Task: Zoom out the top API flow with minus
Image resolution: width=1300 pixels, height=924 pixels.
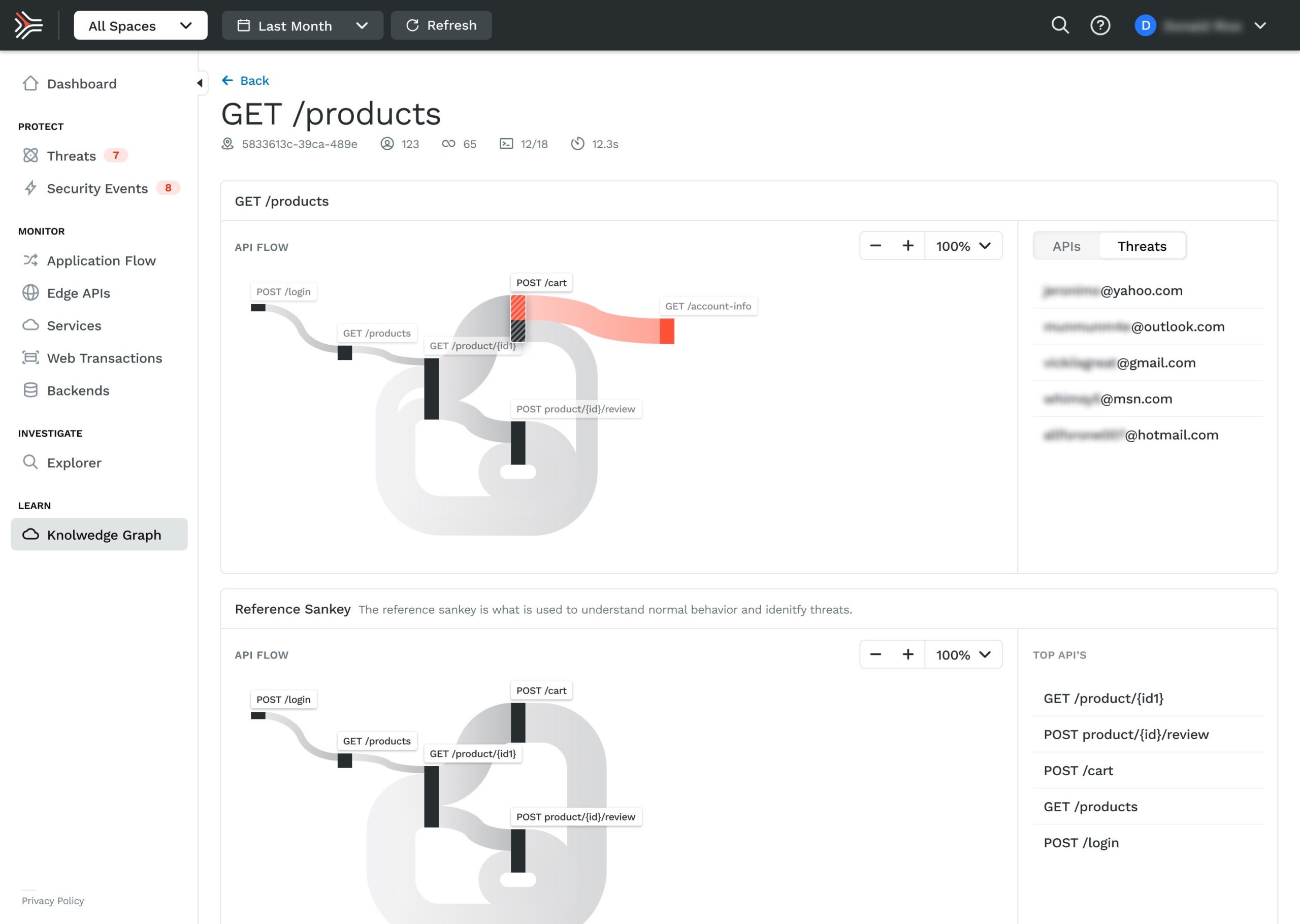Action: (x=875, y=246)
